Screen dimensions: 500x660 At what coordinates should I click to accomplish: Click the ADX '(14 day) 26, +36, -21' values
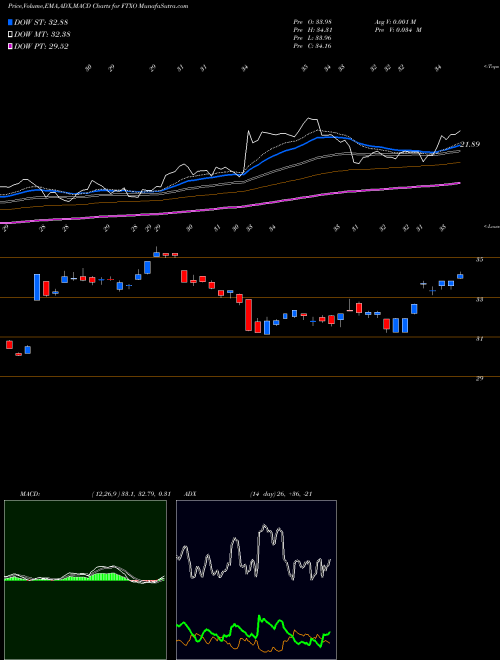280,494
